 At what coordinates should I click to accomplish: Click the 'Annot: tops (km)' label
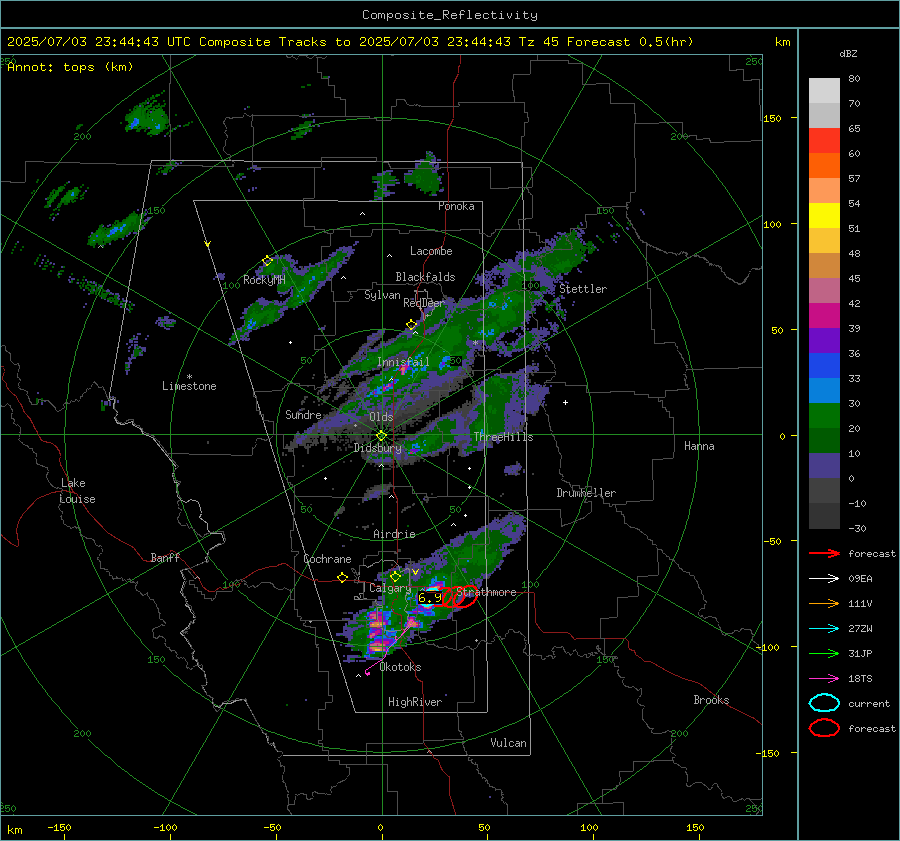(x=70, y=67)
